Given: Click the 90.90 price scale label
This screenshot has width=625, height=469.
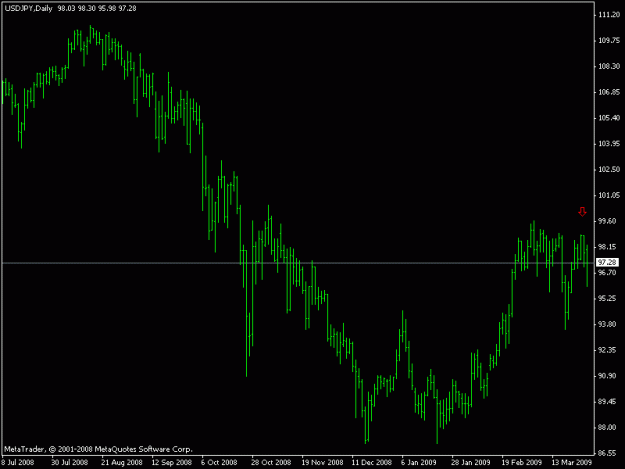Looking at the screenshot, I should point(607,375).
